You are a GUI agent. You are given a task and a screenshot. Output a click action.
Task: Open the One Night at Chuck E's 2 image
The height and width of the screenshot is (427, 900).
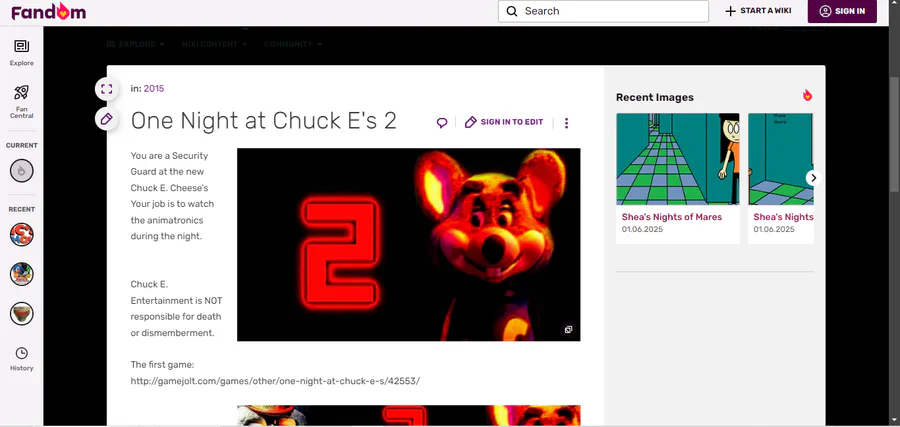pos(409,244)
